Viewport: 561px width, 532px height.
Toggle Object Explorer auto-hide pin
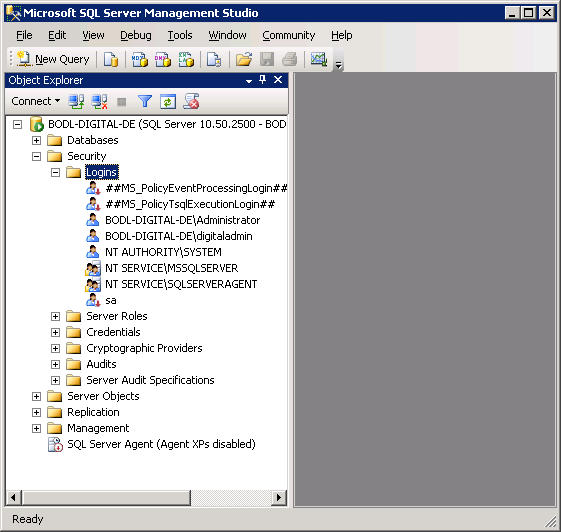[263, 80]
